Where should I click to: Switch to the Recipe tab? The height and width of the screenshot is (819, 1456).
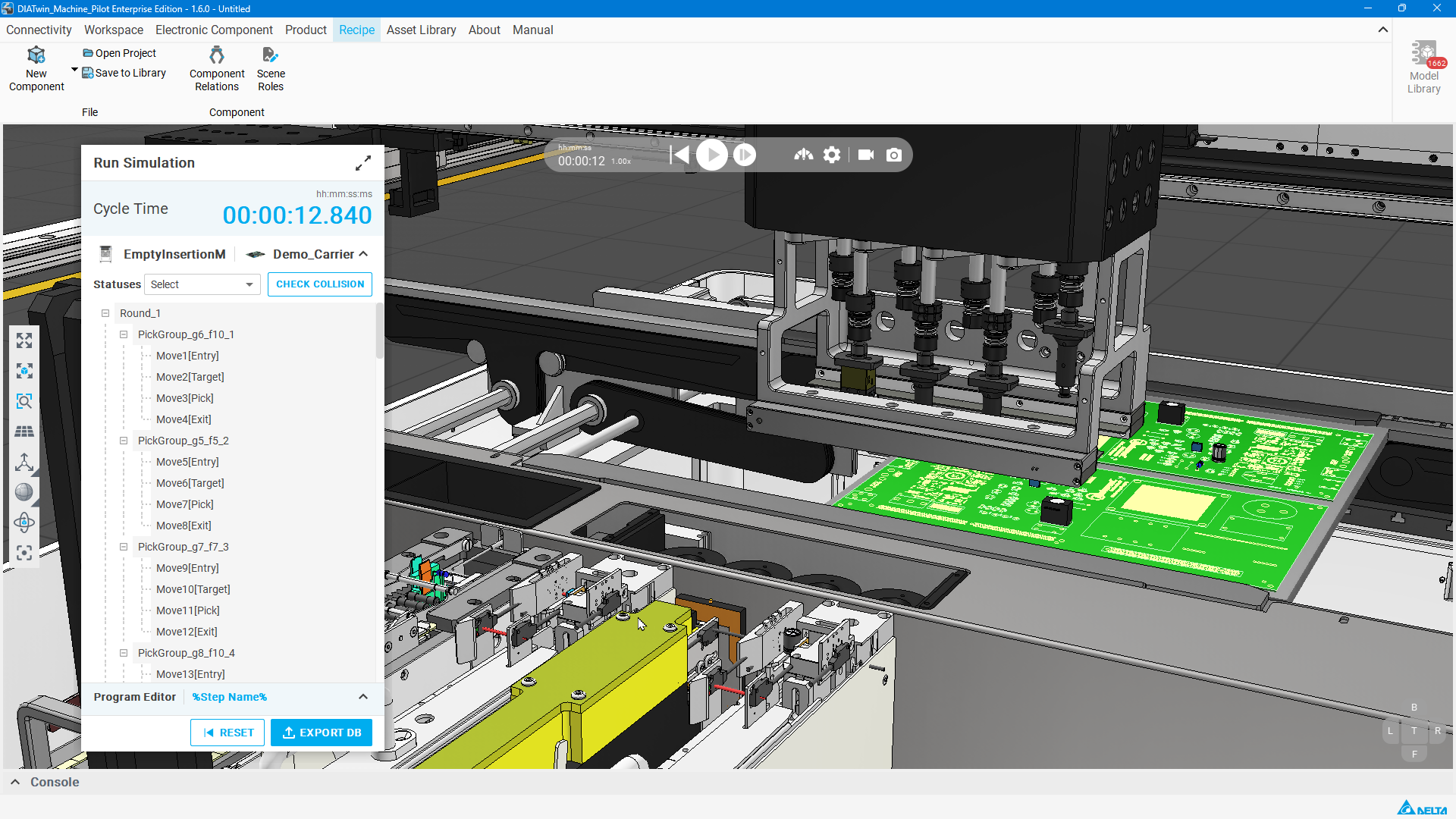(x=356, y=30)
